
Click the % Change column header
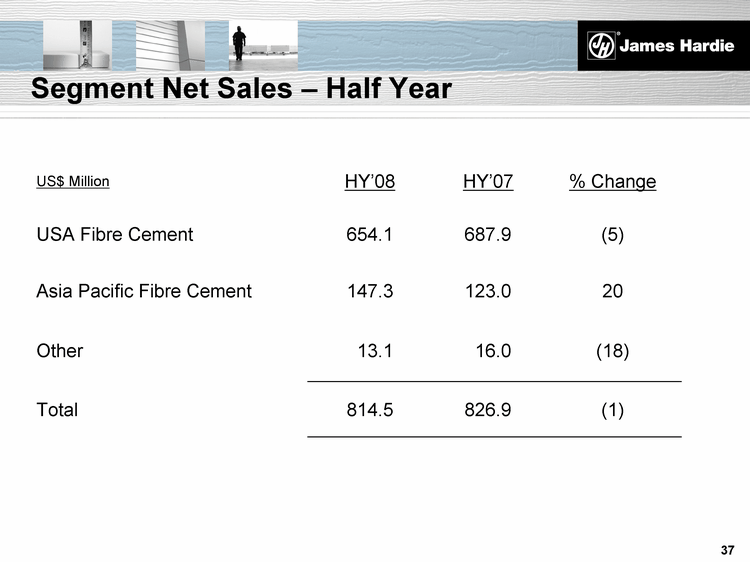[x=612, y=182]
